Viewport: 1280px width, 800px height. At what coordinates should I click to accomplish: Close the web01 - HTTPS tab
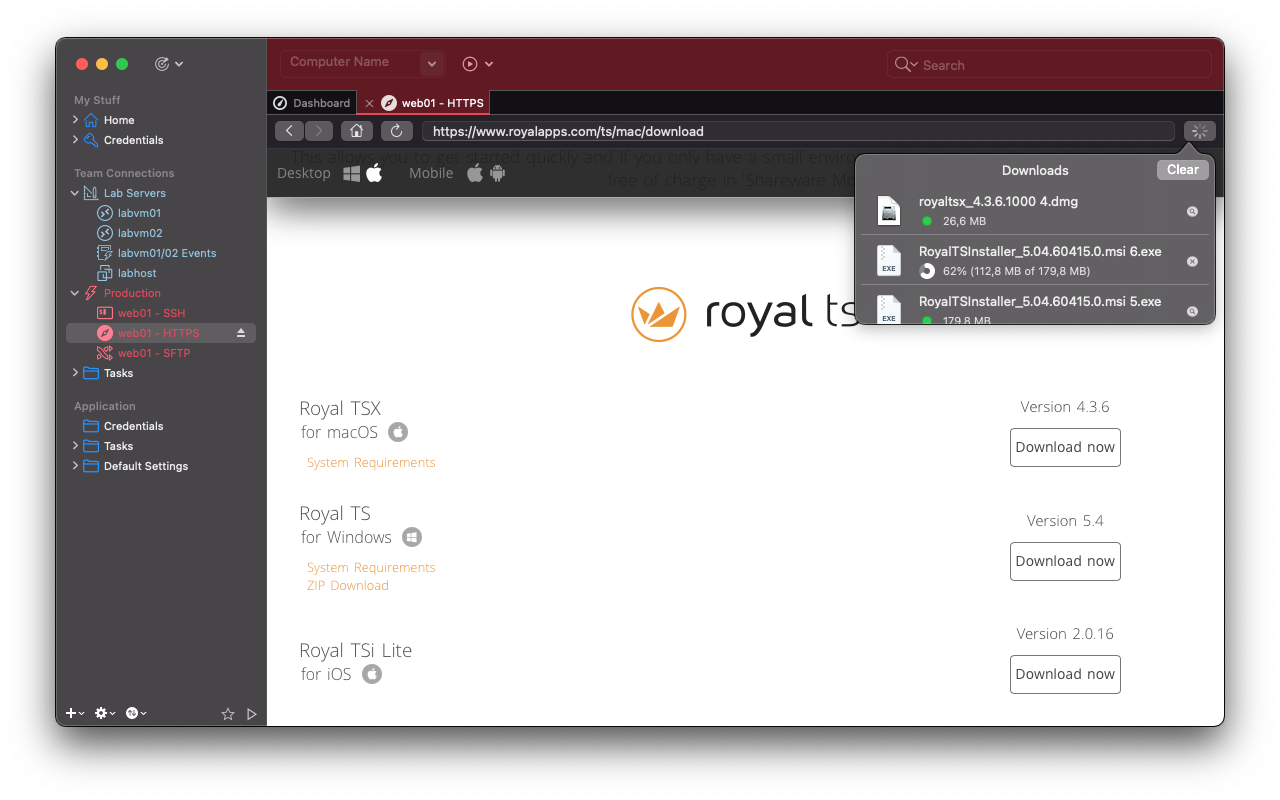[x=369, y=103]
